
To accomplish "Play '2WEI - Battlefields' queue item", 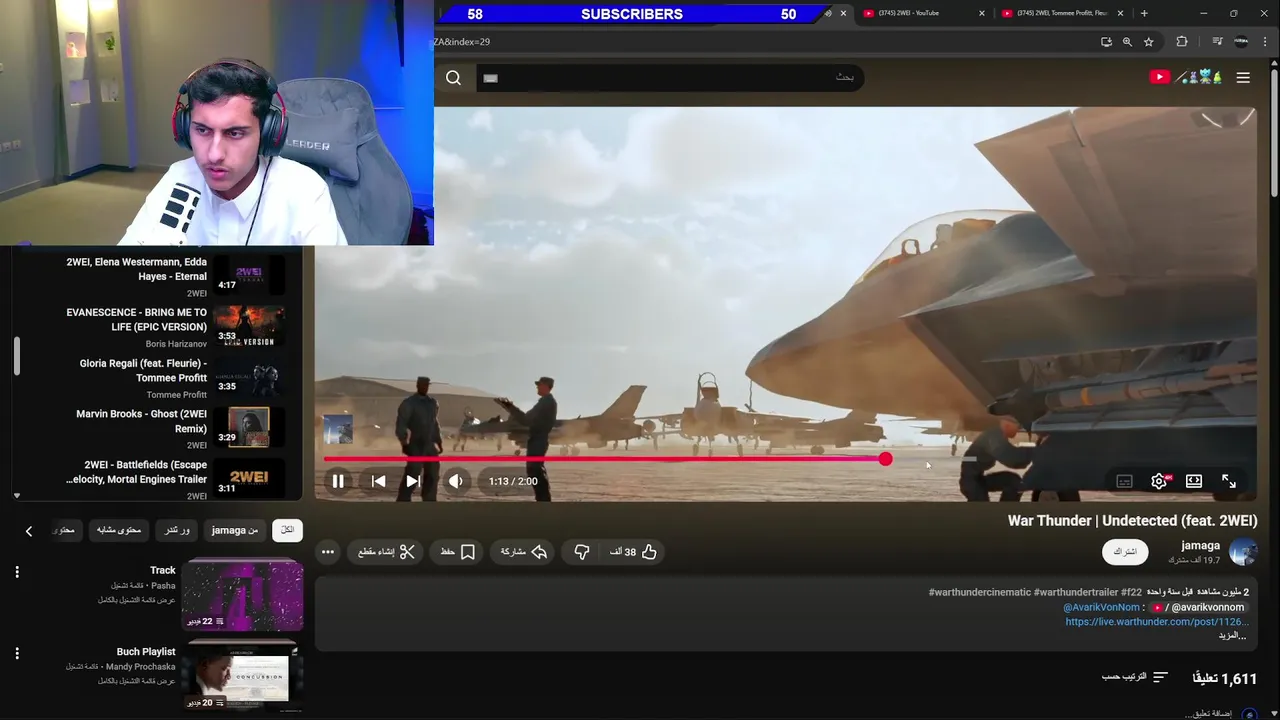I will click(150, 479).
